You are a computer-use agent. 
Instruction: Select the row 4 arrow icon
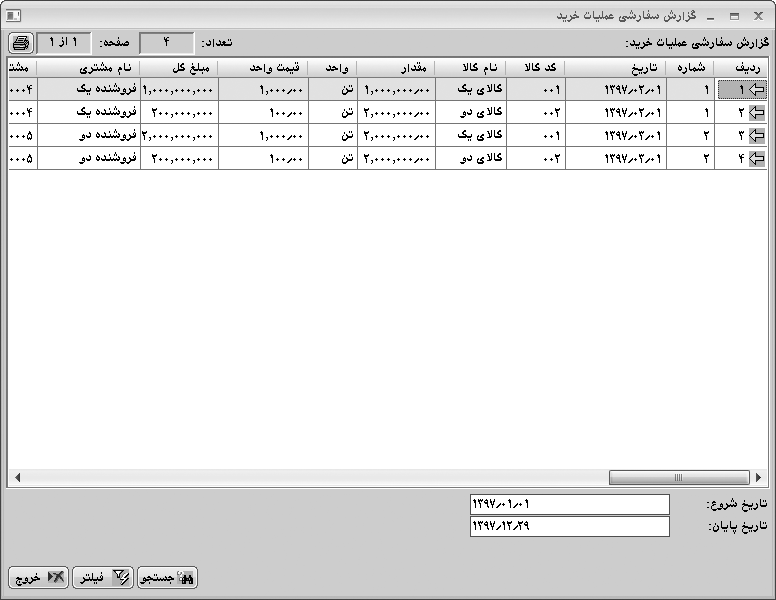point(756,158)
